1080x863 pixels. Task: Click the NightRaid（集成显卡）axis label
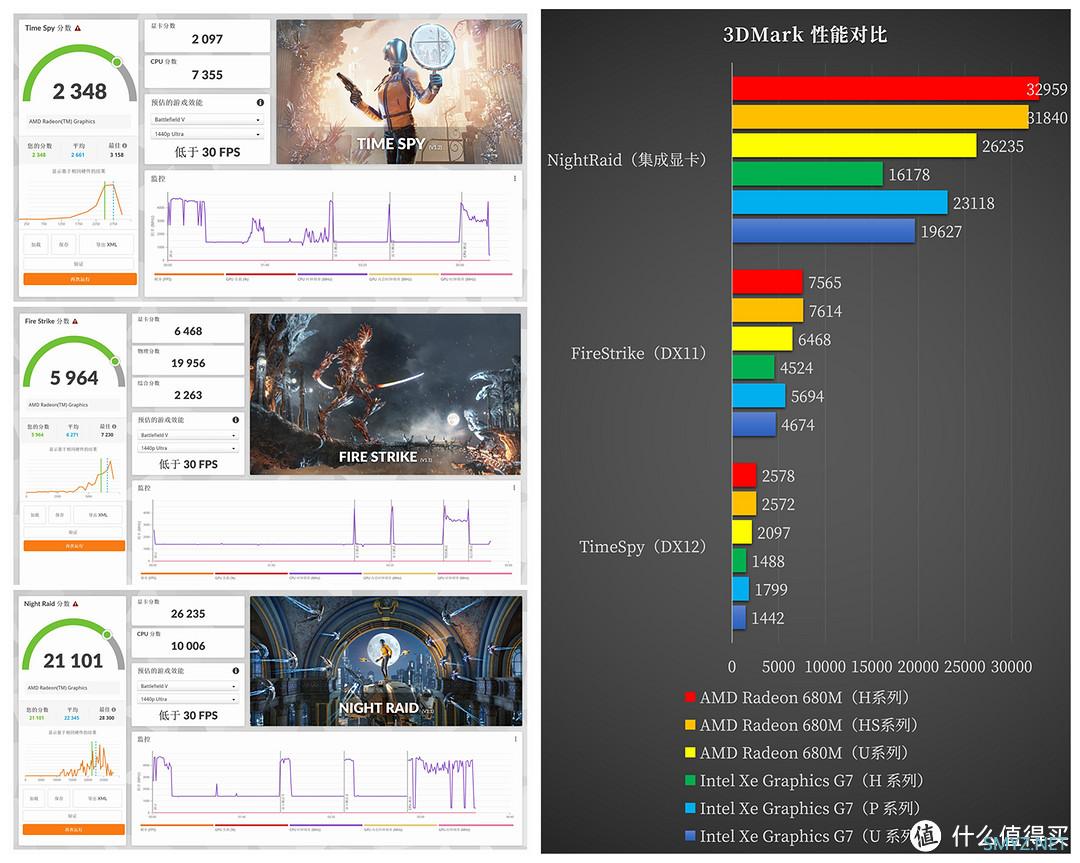[x=627, y=160]
